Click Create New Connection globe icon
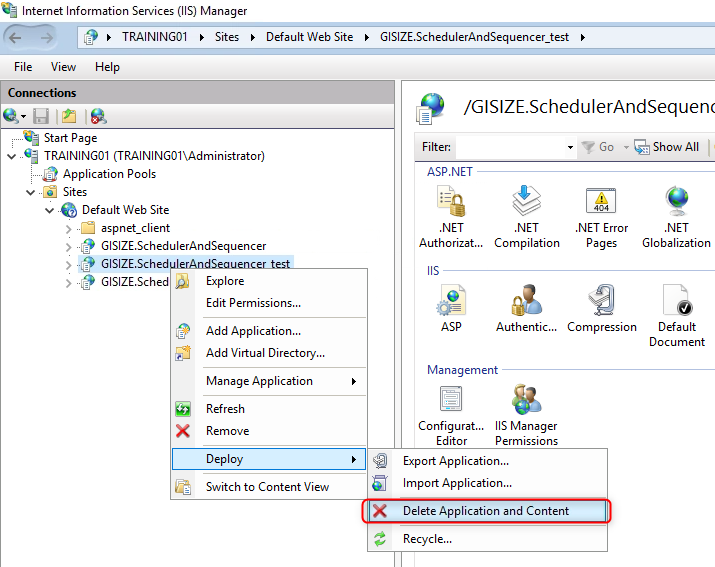Viewport: 715px width, 567px height. 11,116
